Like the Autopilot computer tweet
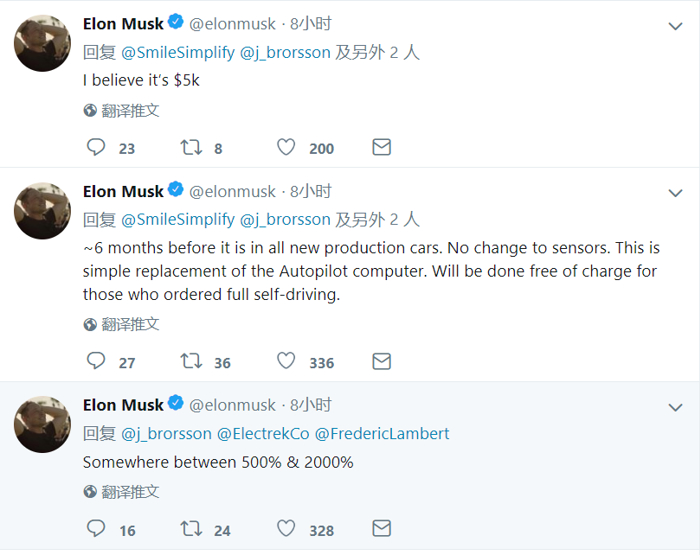 click(286, 361)
